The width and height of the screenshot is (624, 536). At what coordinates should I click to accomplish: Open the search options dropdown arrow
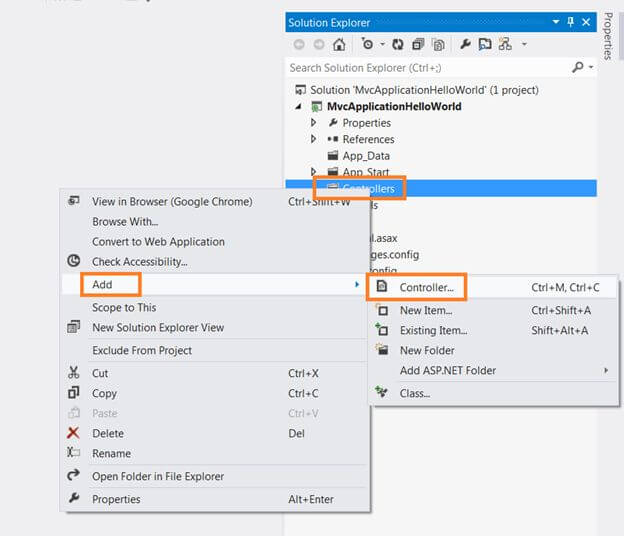pyautogui.click(x=591, y=67)
